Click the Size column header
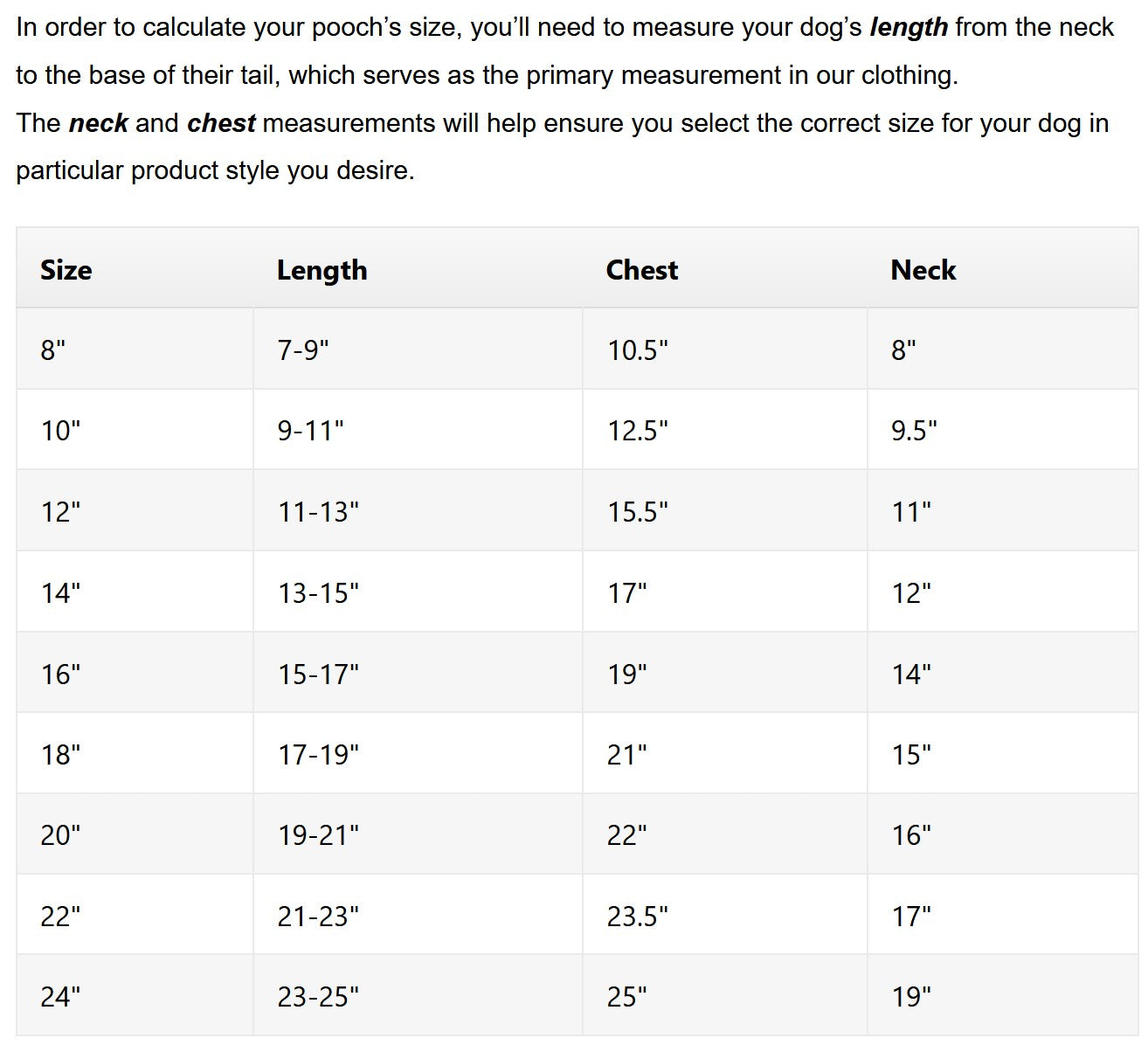The image size is (1148, 1045). pyautogui.click(x=66, y=270)
